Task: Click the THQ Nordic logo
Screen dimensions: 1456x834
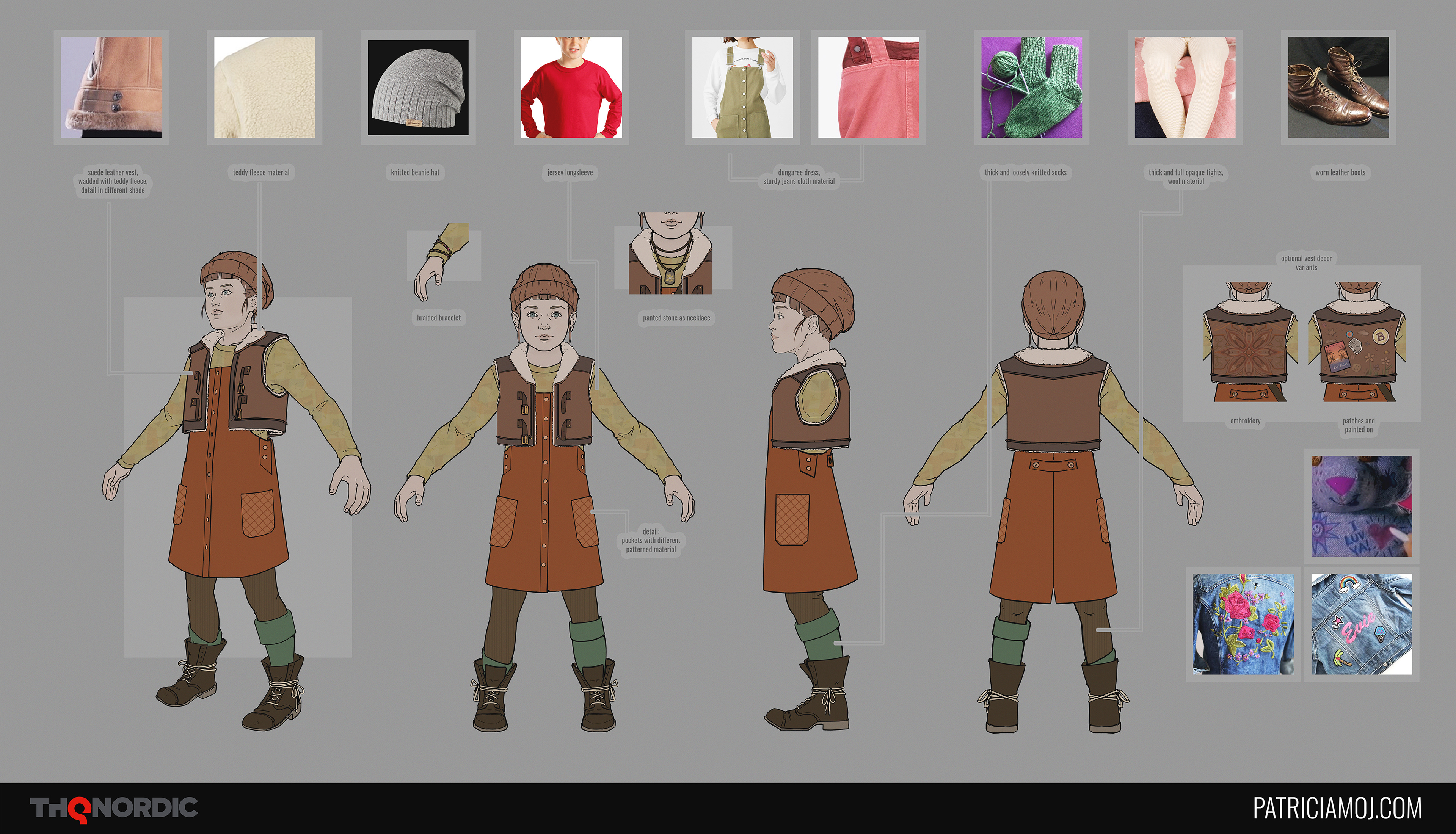Action: click(x=114, y=808)
